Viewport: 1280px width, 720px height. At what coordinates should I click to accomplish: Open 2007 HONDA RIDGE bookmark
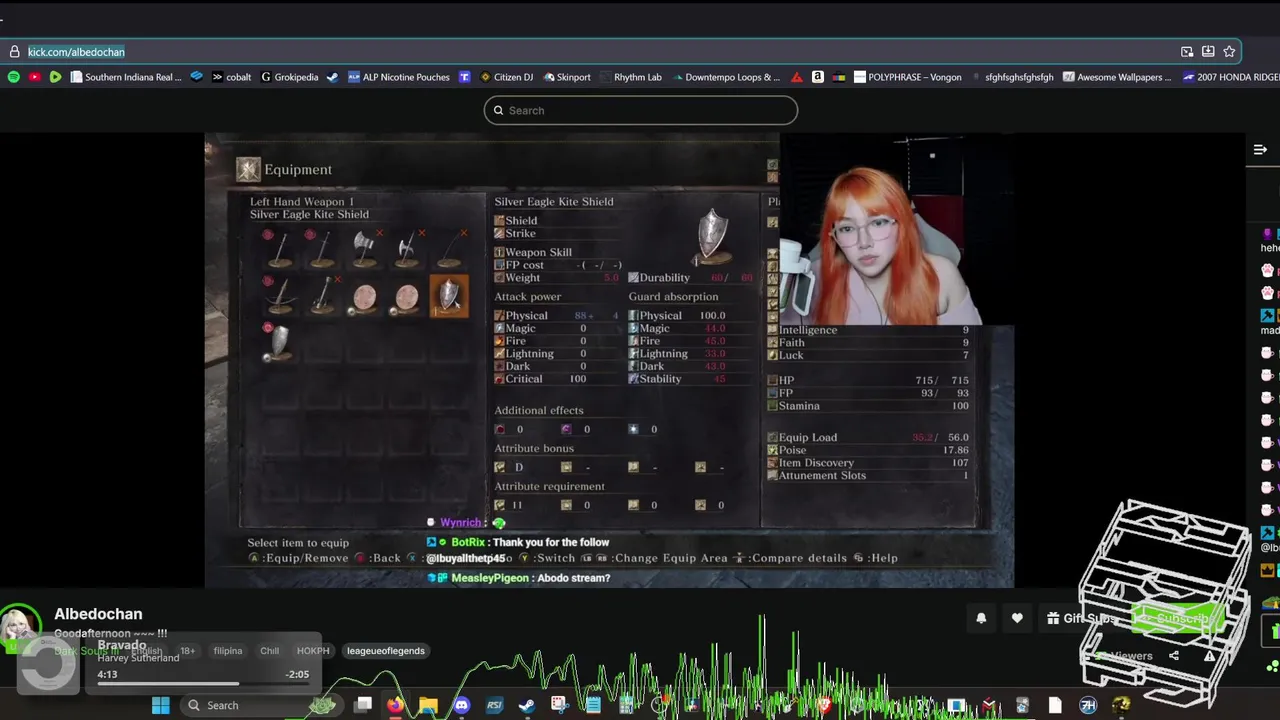[x=1230, y=77]
